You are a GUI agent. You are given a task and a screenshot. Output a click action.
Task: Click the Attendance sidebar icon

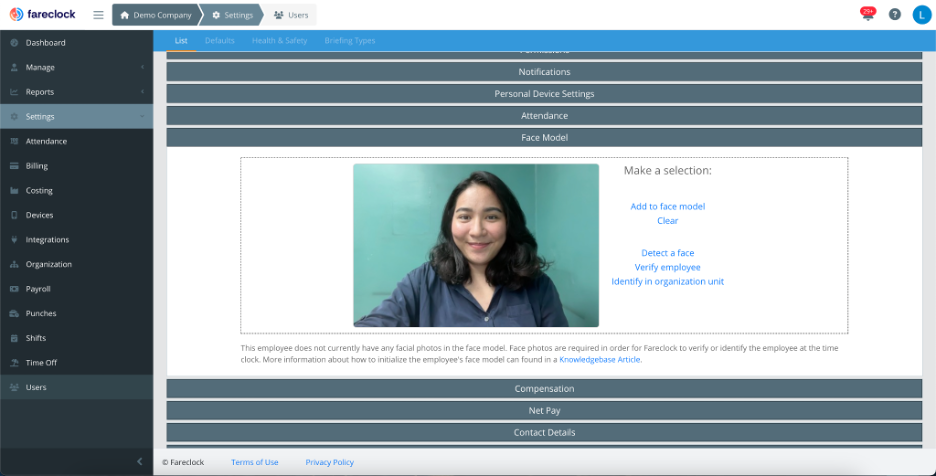(14, 141)
